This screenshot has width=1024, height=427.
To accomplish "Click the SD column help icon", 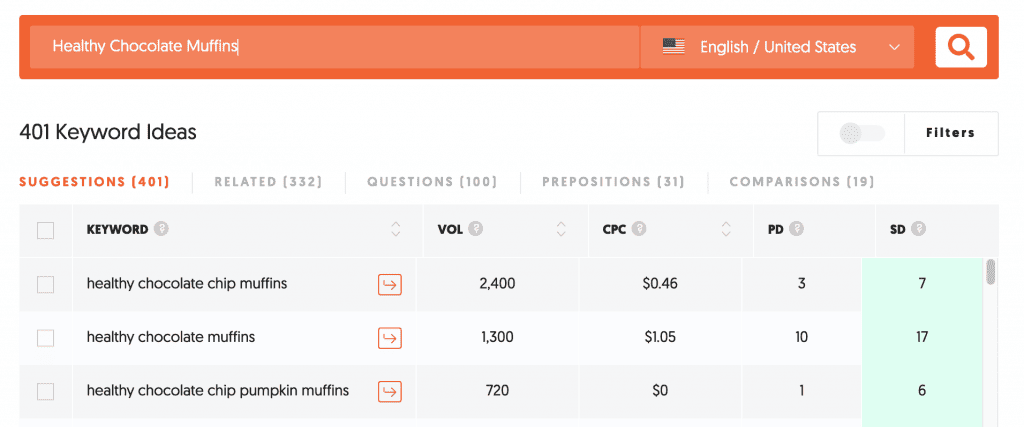I will click(x=918, y=229).
